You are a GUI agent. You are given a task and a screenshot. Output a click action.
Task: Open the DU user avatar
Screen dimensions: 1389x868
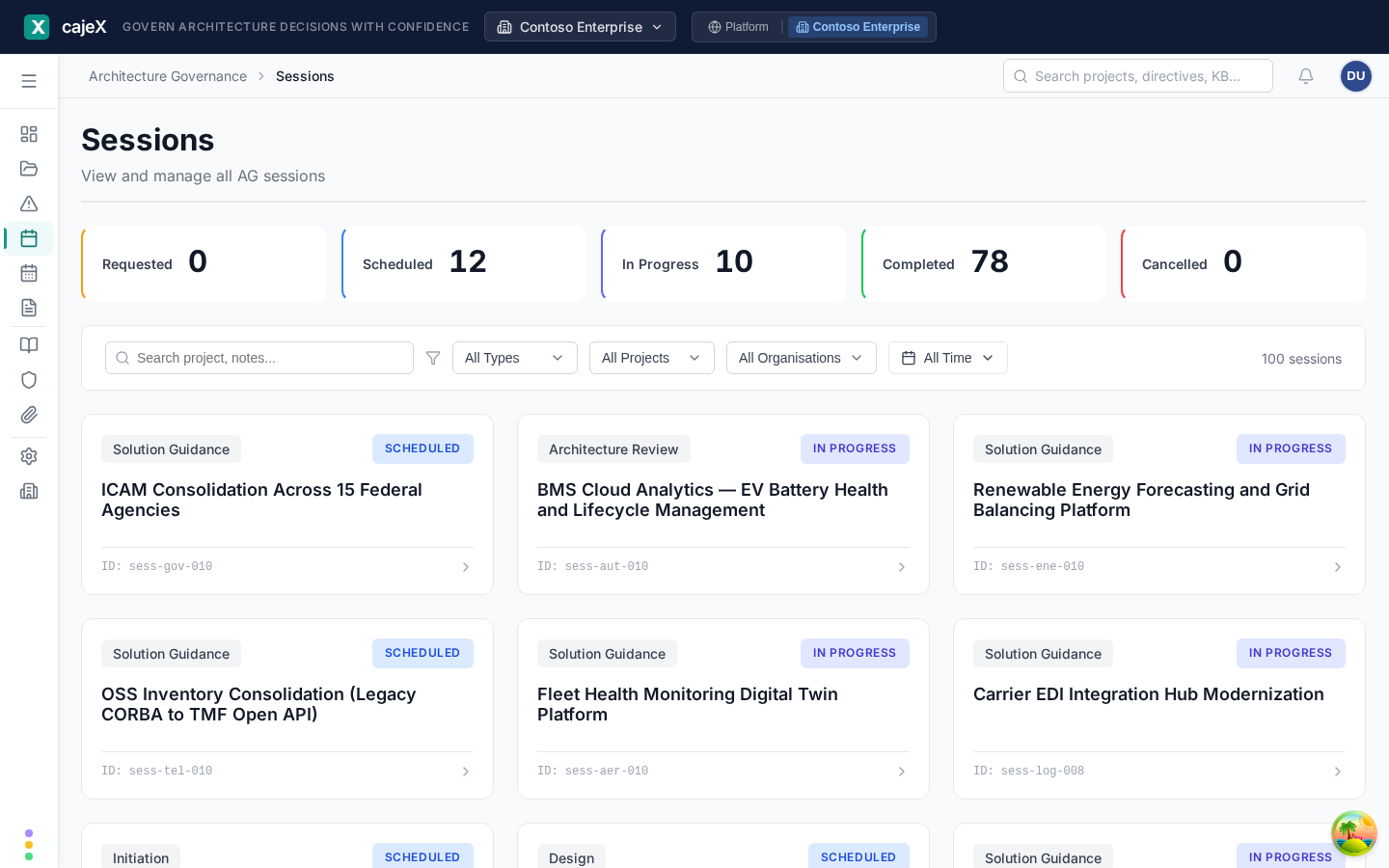pos(1356,76)
